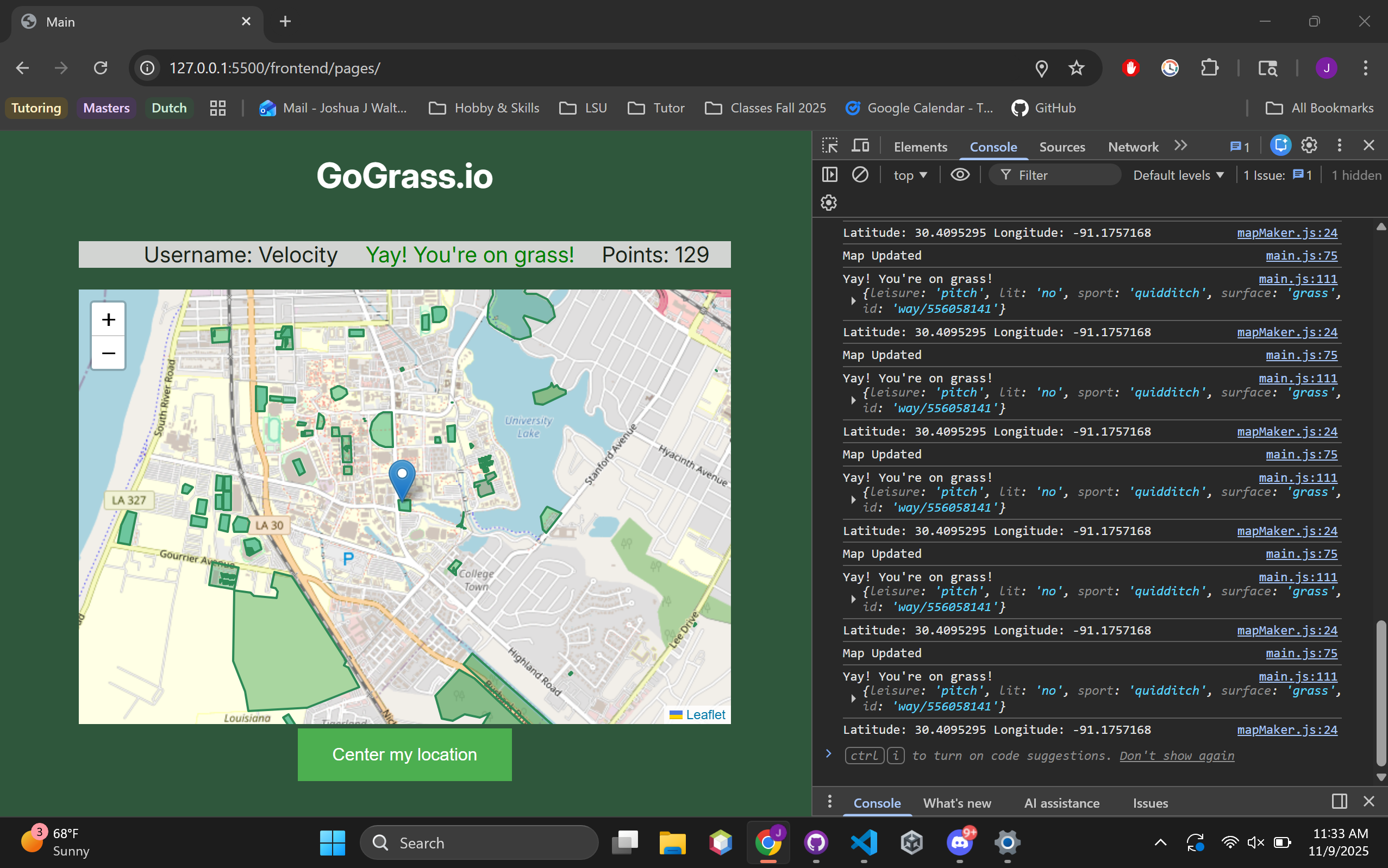Toggle the console sidebar panel

pos(829,174)
